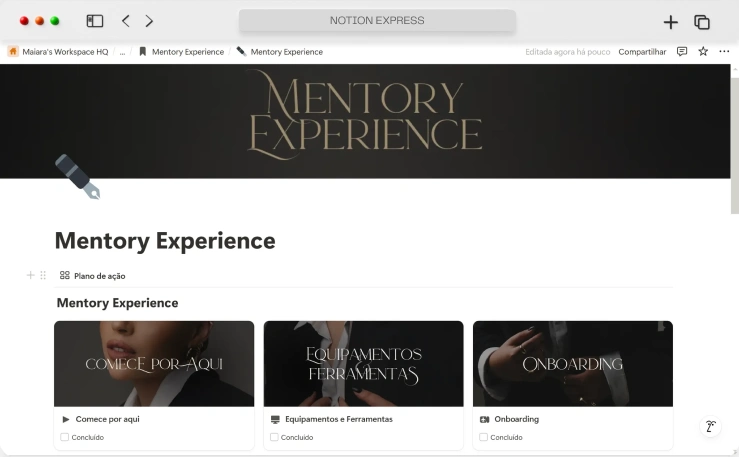Check Concluído under Comece por aqui

click(65, 437)
